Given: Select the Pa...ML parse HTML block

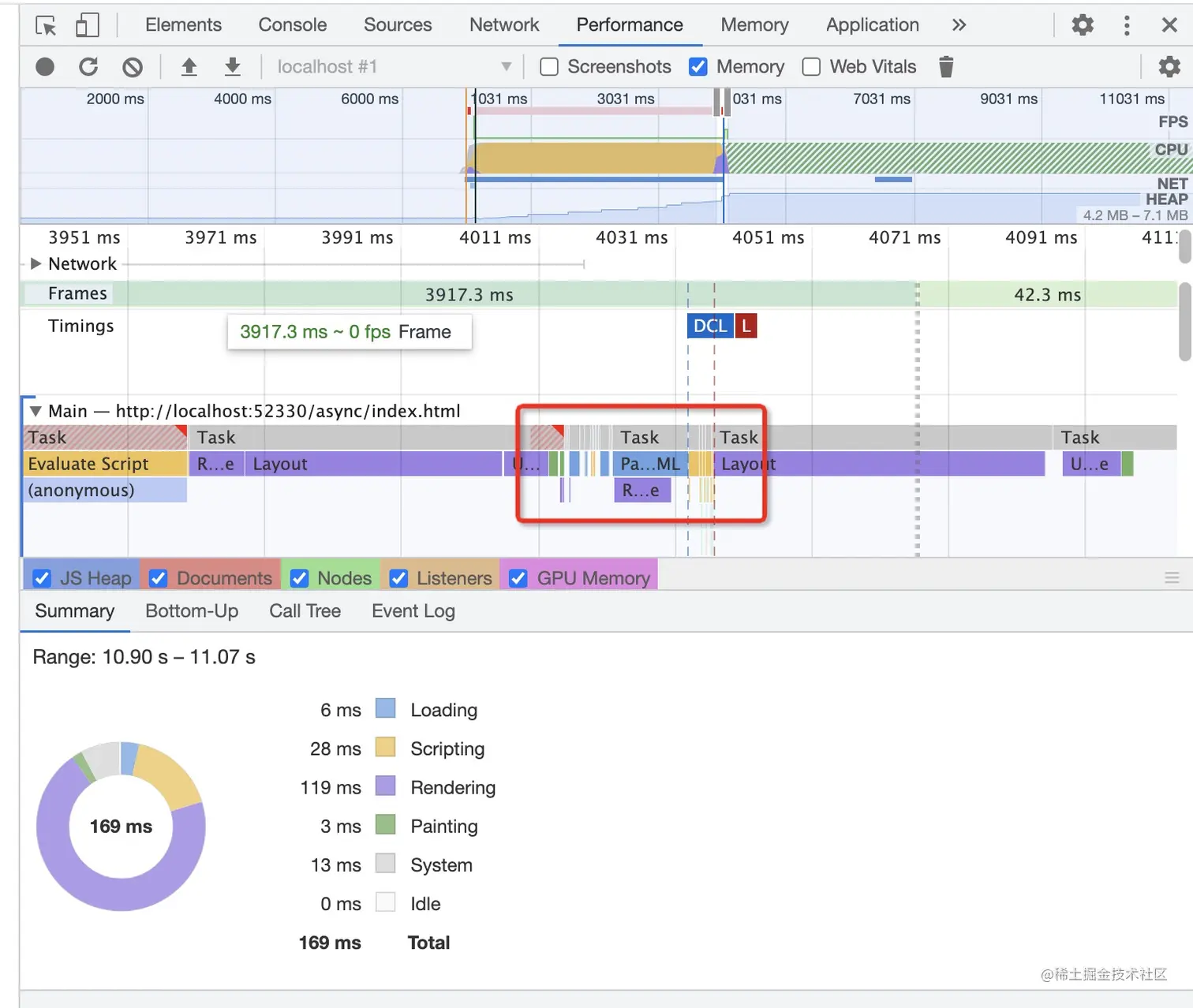Looking at the screenshot, I should (x=650, y=464).
